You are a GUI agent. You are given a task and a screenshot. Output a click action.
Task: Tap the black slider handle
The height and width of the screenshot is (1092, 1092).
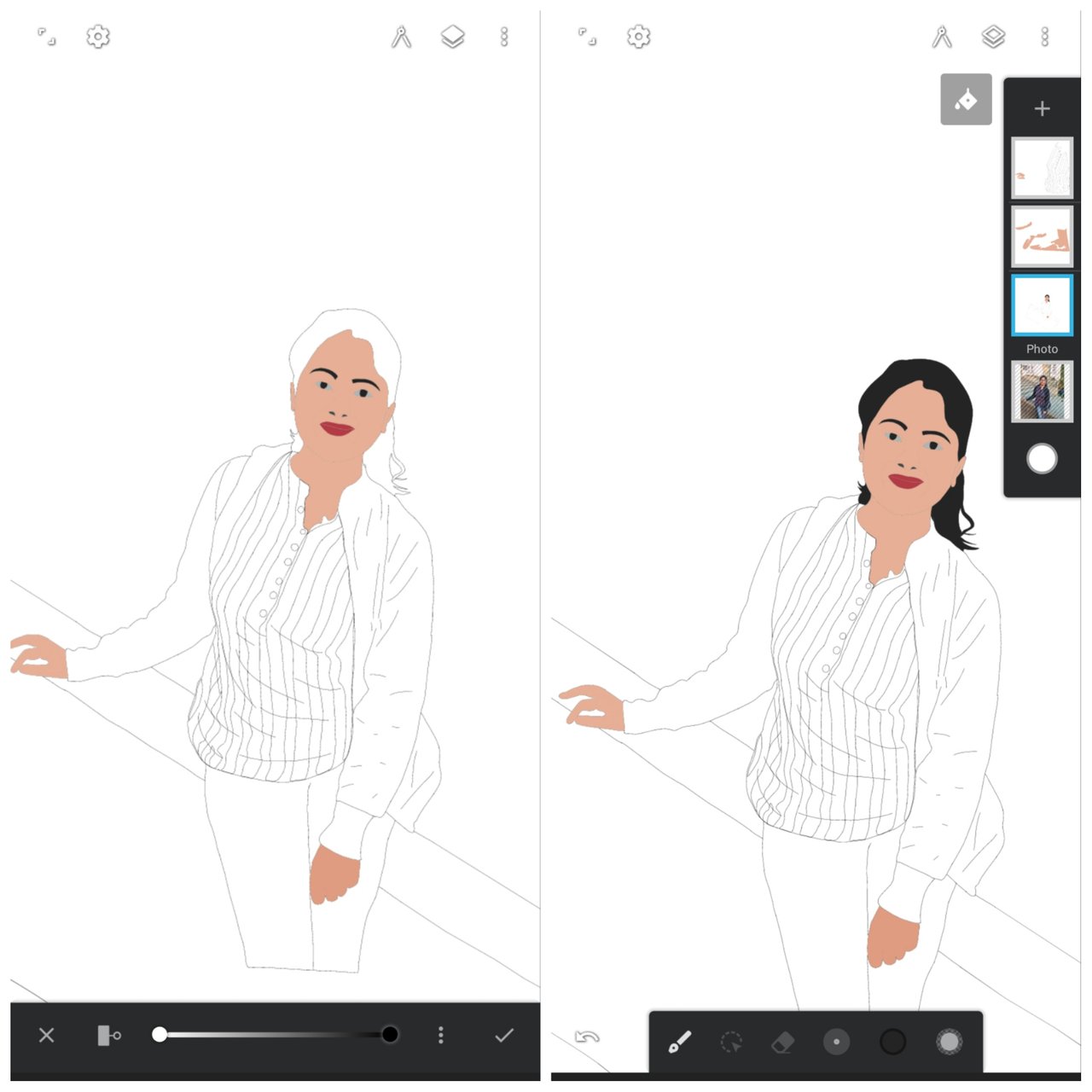point(390,1035)
